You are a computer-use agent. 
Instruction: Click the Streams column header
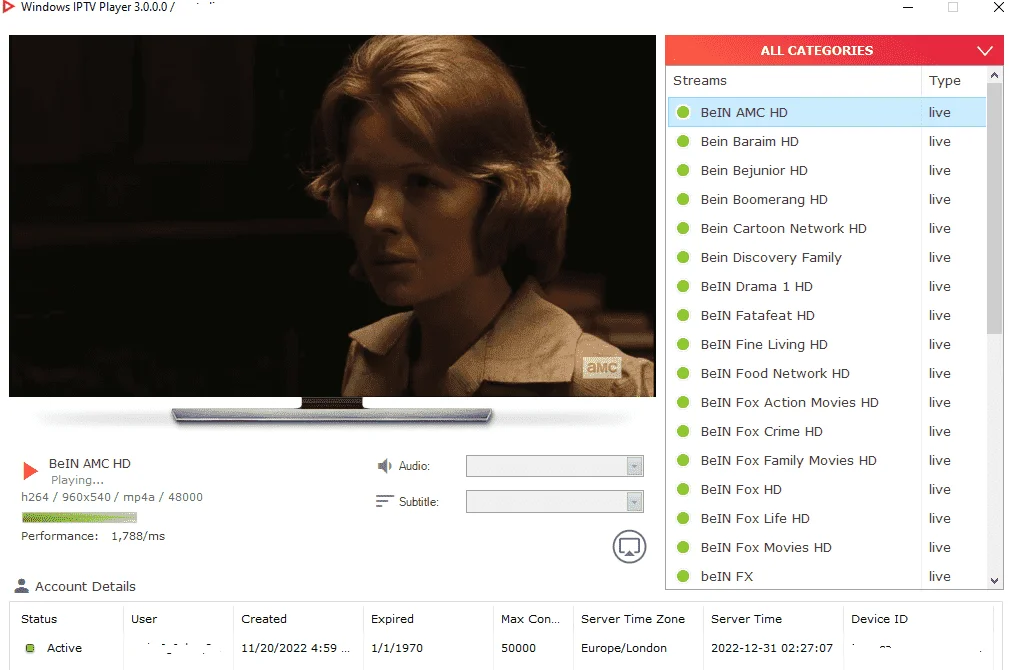coord(699,80)
